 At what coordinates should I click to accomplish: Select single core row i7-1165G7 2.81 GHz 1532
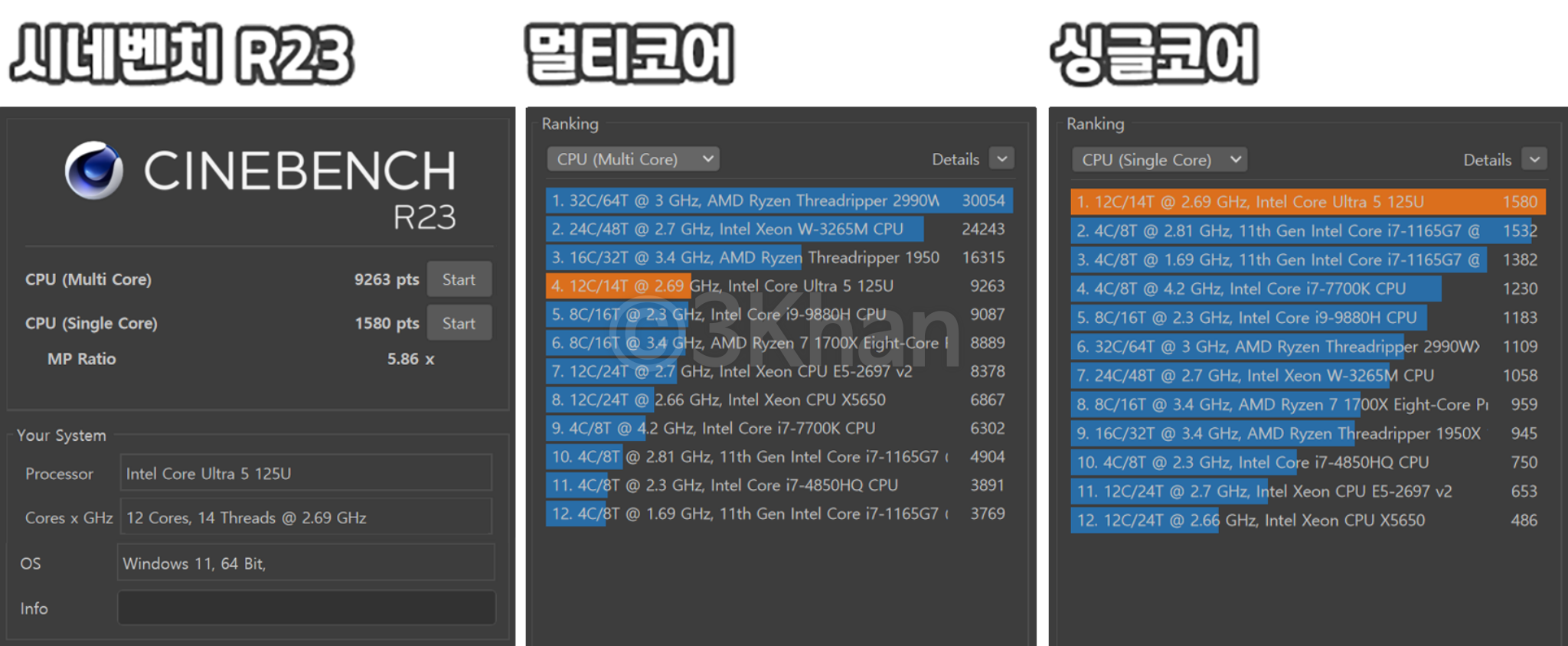coord(1308,230)
